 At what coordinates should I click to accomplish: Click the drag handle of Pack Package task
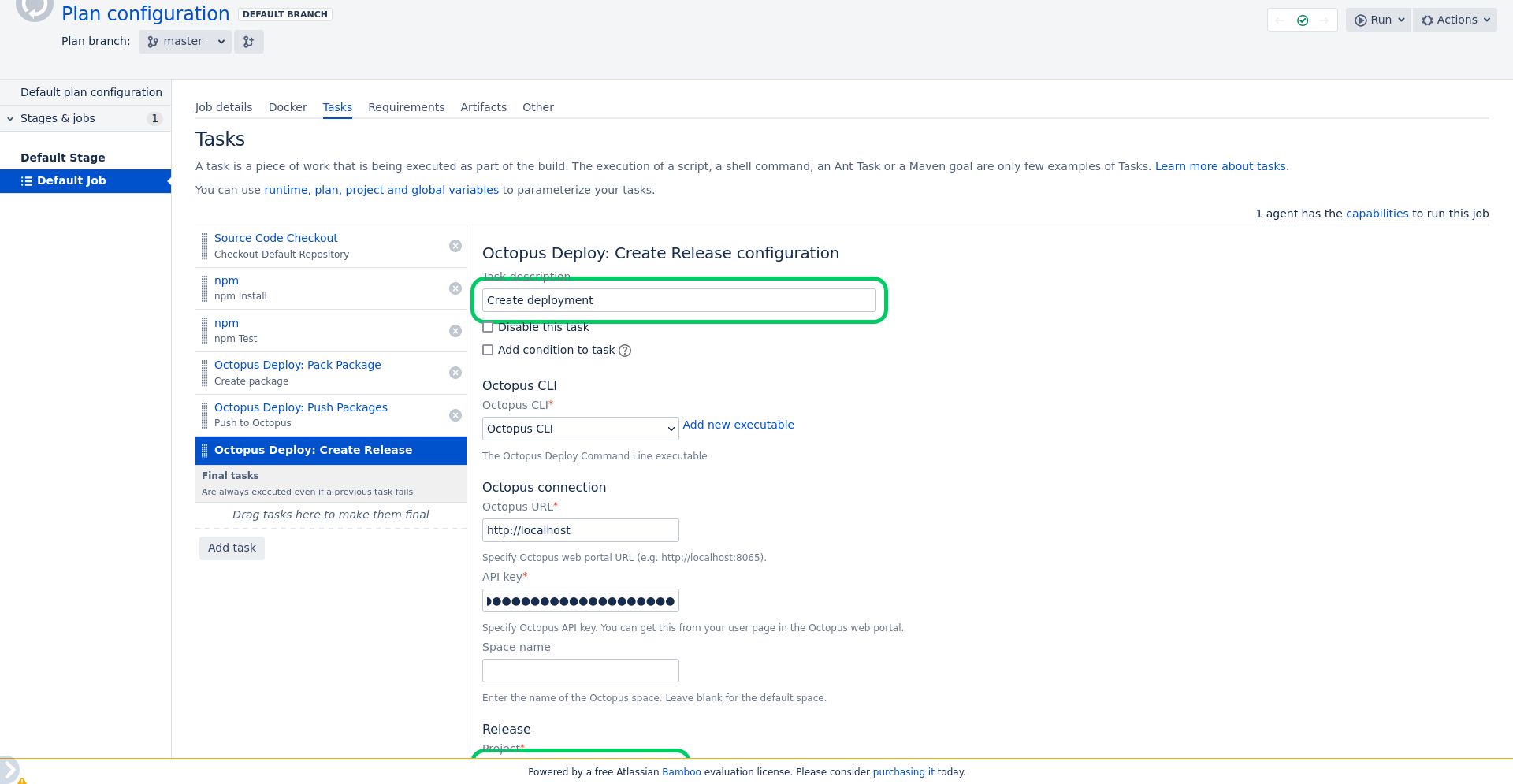point(205,373)
